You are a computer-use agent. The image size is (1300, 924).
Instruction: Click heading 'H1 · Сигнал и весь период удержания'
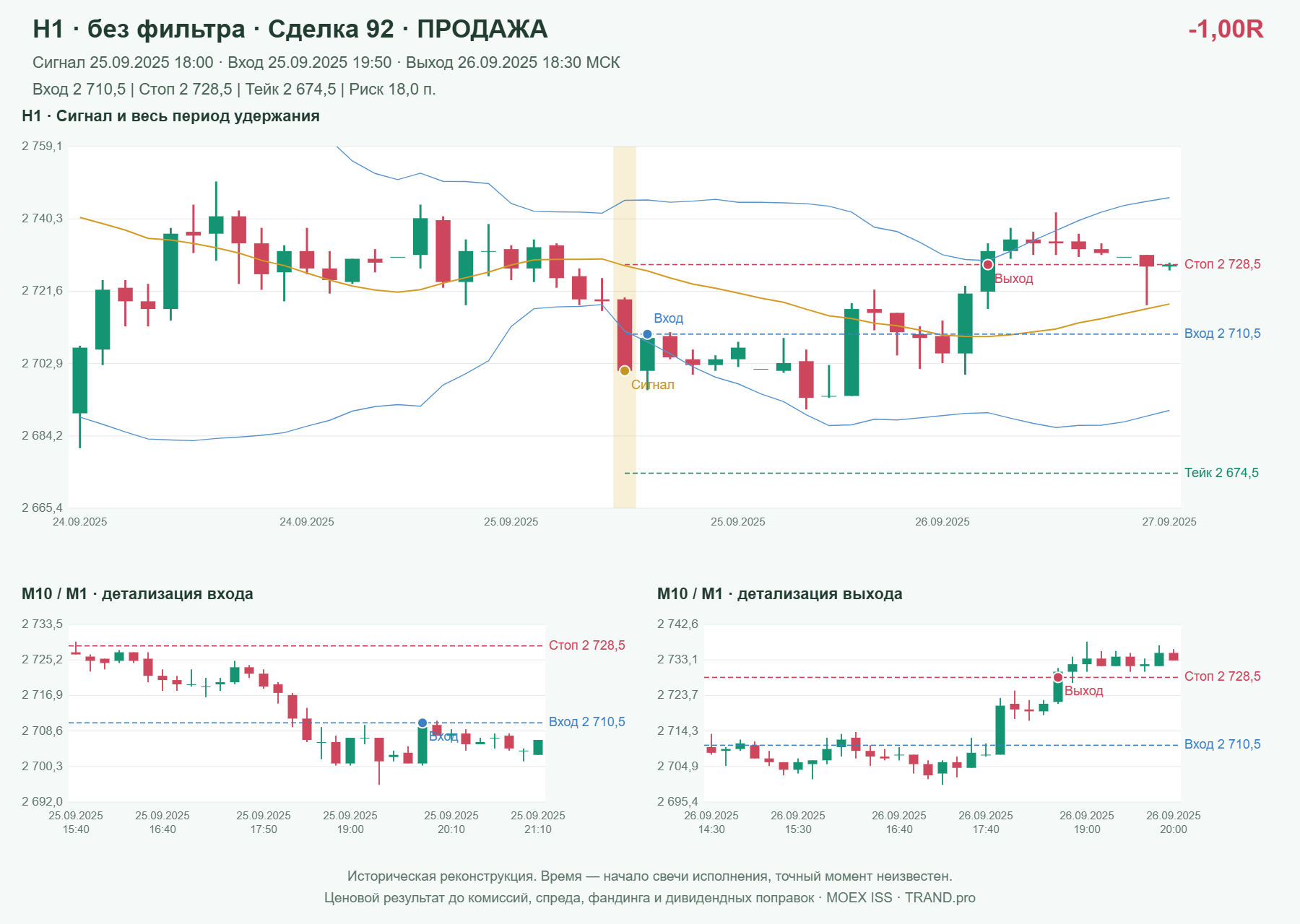pos(170,116)
